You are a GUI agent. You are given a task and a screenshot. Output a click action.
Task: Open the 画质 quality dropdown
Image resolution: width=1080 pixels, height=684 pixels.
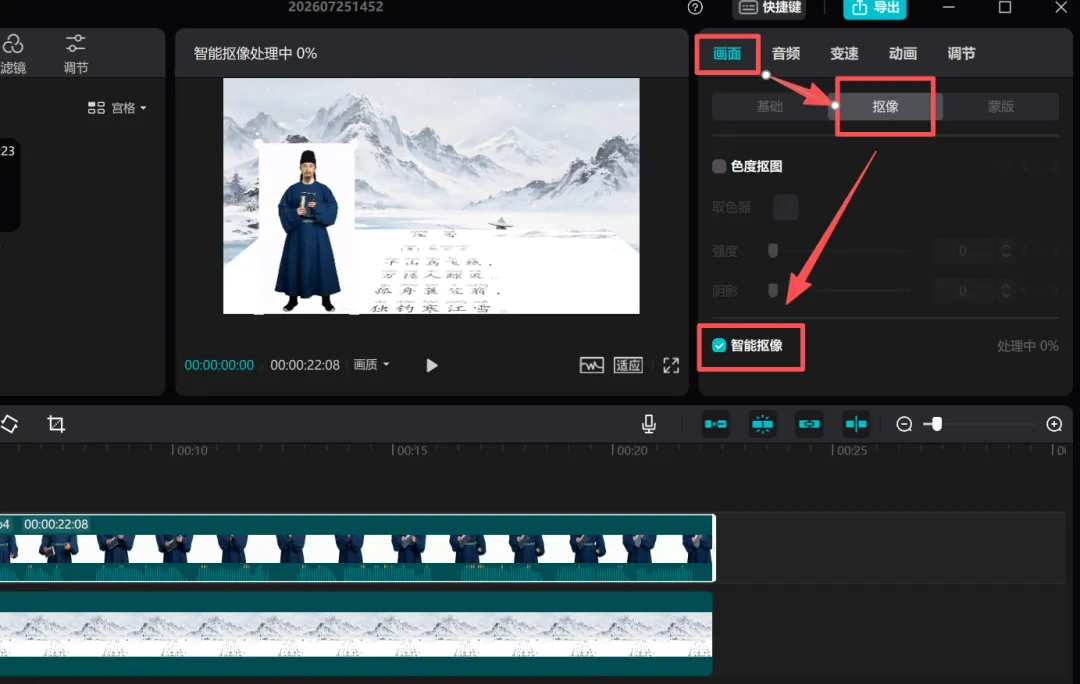(371, 364)
